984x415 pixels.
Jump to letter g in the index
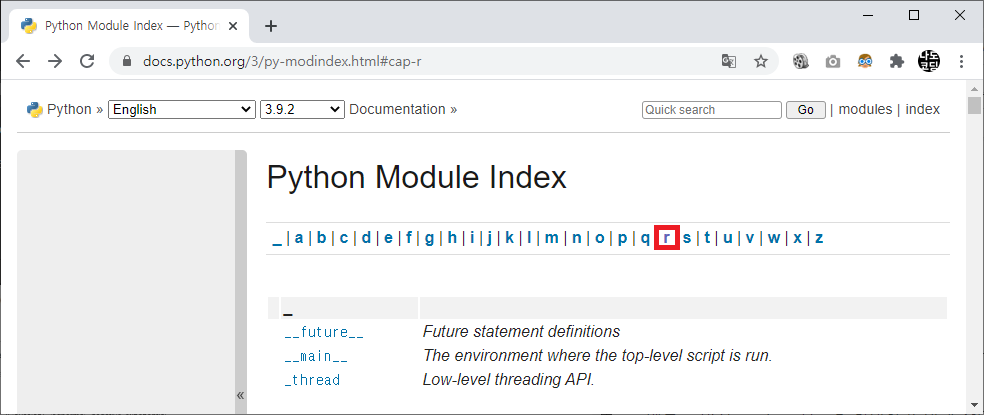[x=429, y=239]
